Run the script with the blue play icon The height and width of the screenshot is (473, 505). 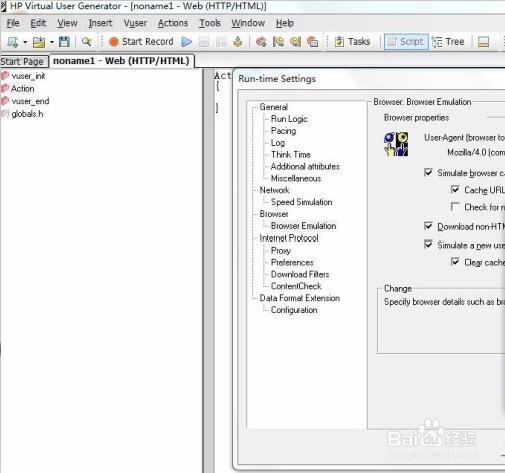pos(187,42)
